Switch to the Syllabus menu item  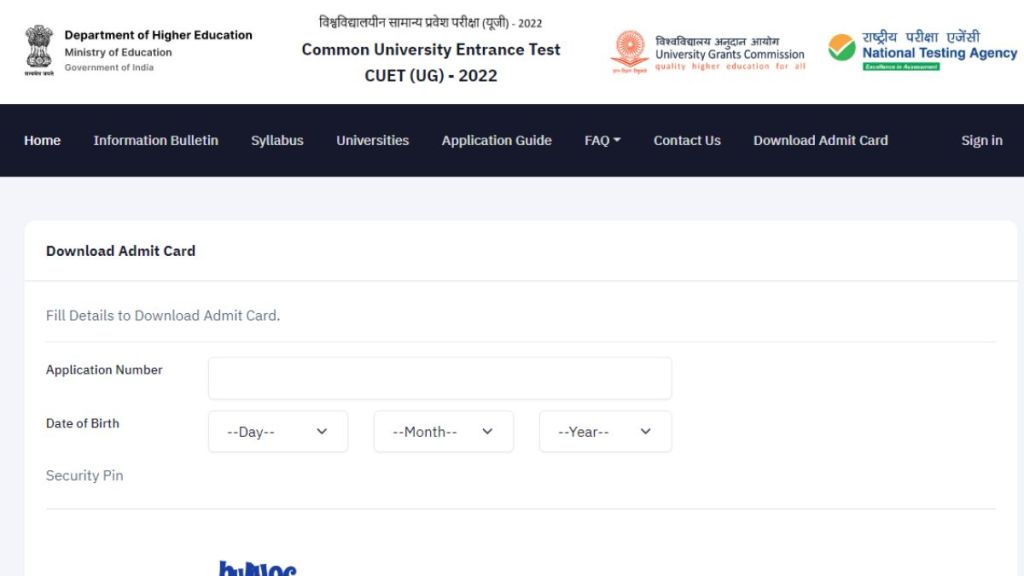pyautogui.click(x=277, y=141)
